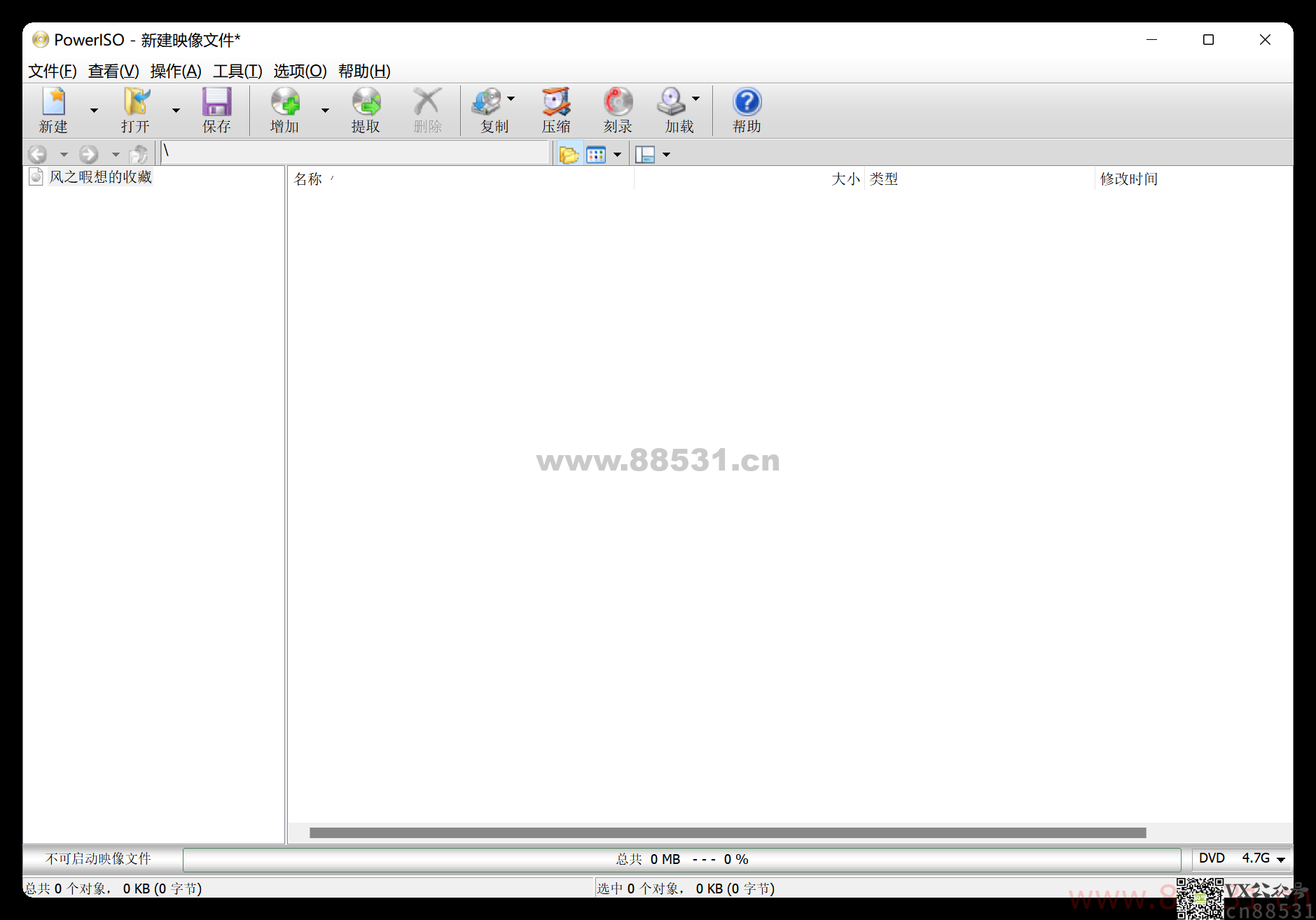
Task: Sort by the 类型 column header
Action: point(979,179)
